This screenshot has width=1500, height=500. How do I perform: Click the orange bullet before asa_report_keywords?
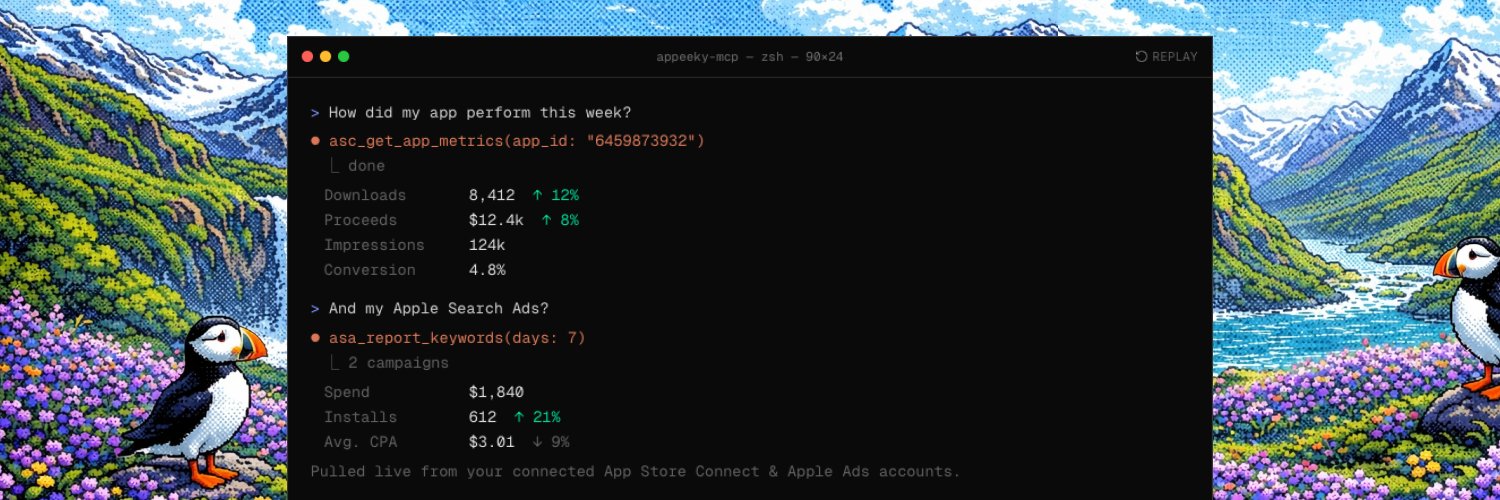[315, 338]
